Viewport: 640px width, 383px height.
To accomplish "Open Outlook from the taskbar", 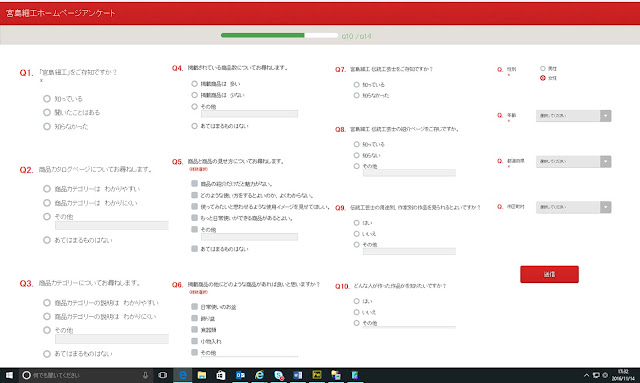I will point(240,375).
